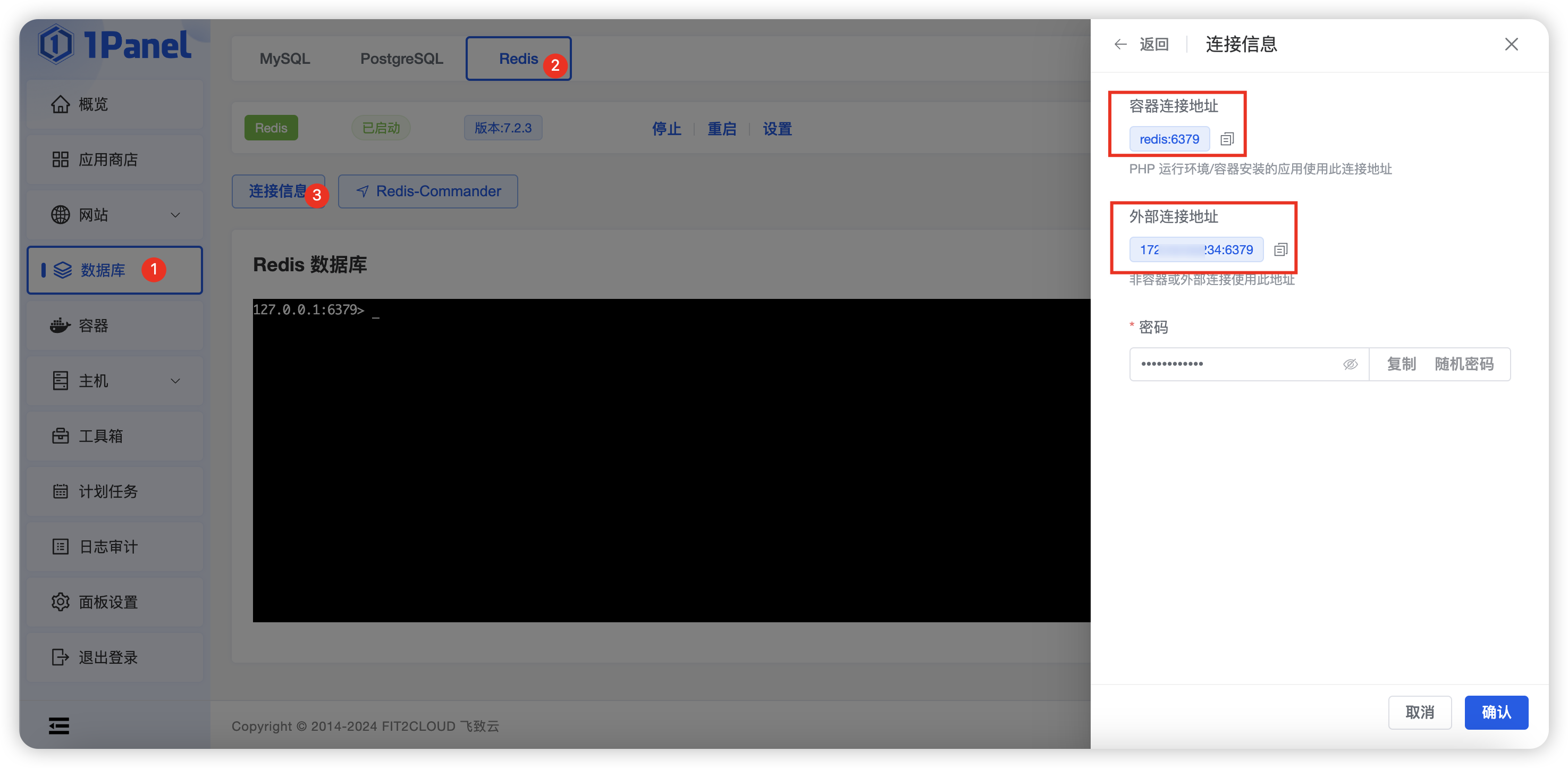
Task: Click the 版本:7.2.3 version tag
Action: (x=503, y=128)
